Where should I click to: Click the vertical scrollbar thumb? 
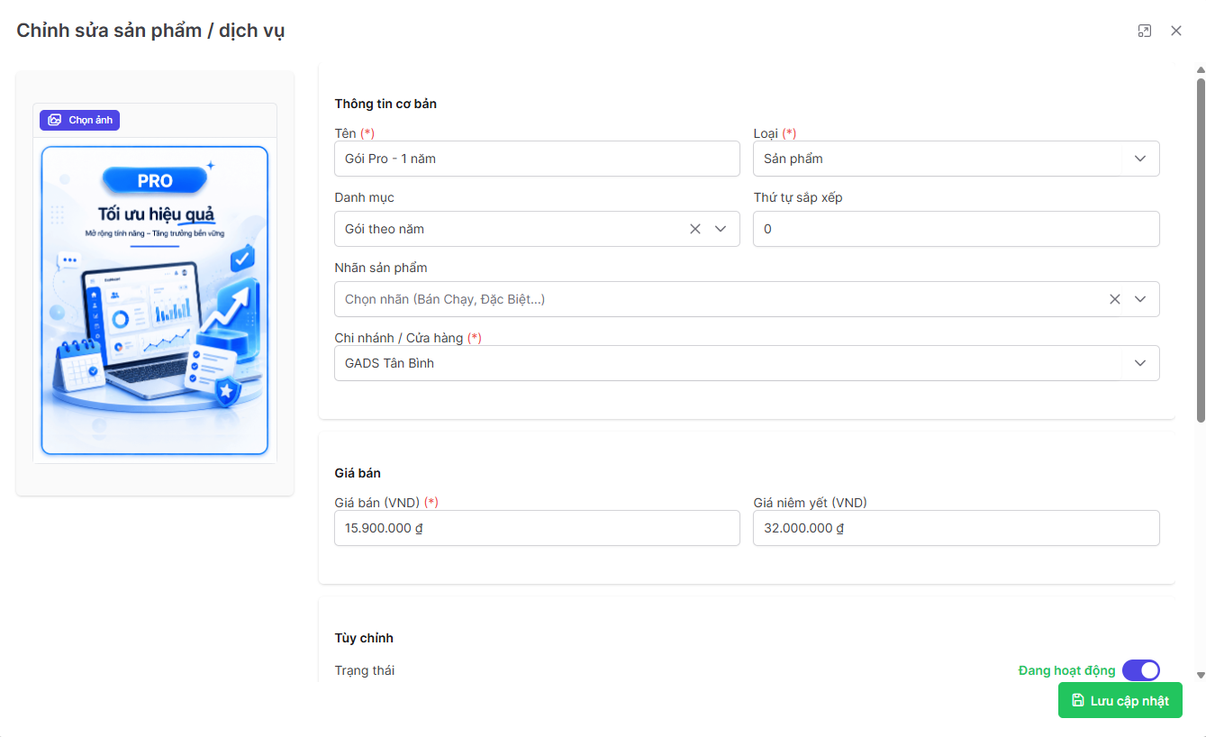point(1201,250)
